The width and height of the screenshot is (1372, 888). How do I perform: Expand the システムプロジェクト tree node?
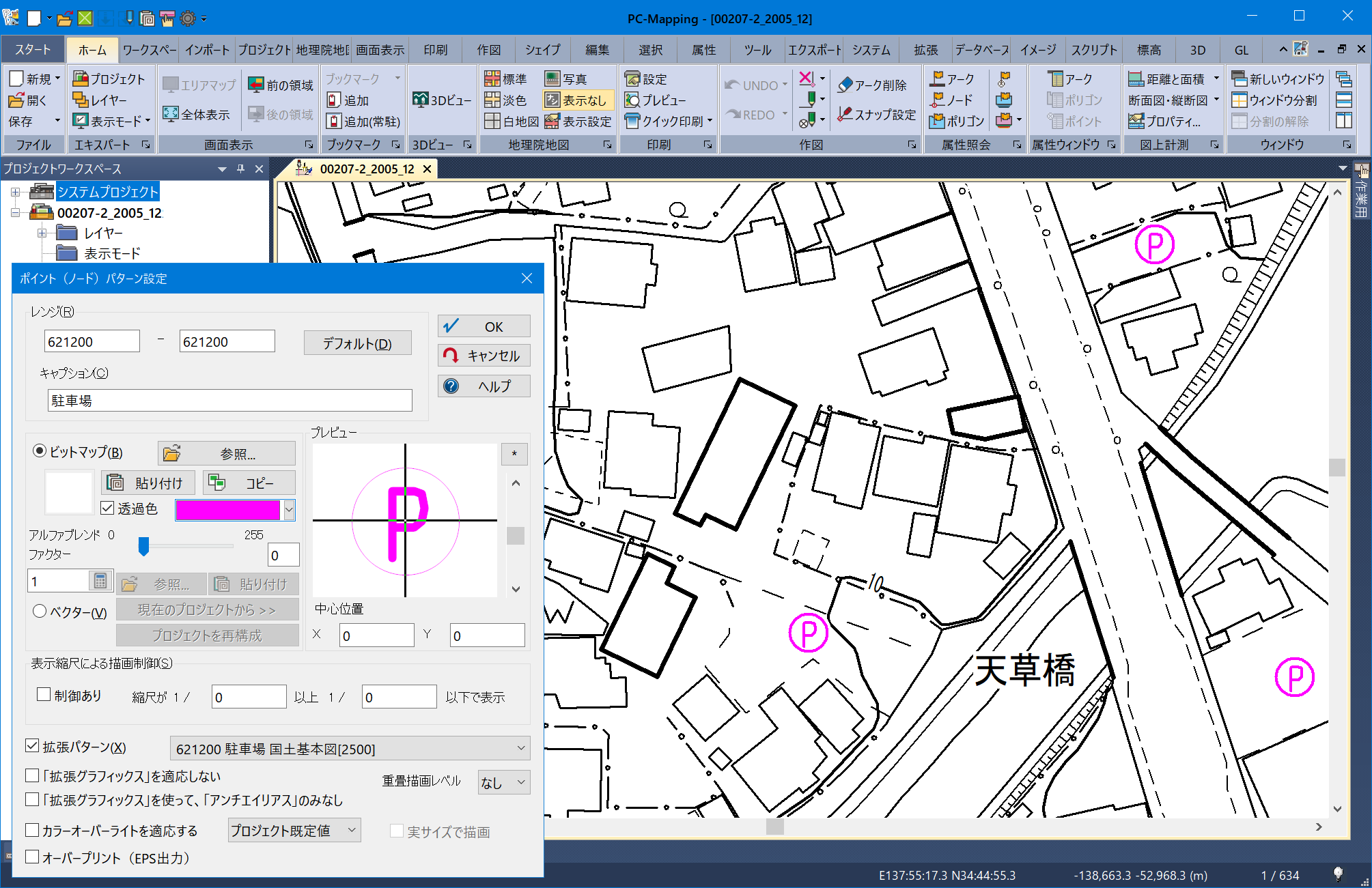(15, 192)
